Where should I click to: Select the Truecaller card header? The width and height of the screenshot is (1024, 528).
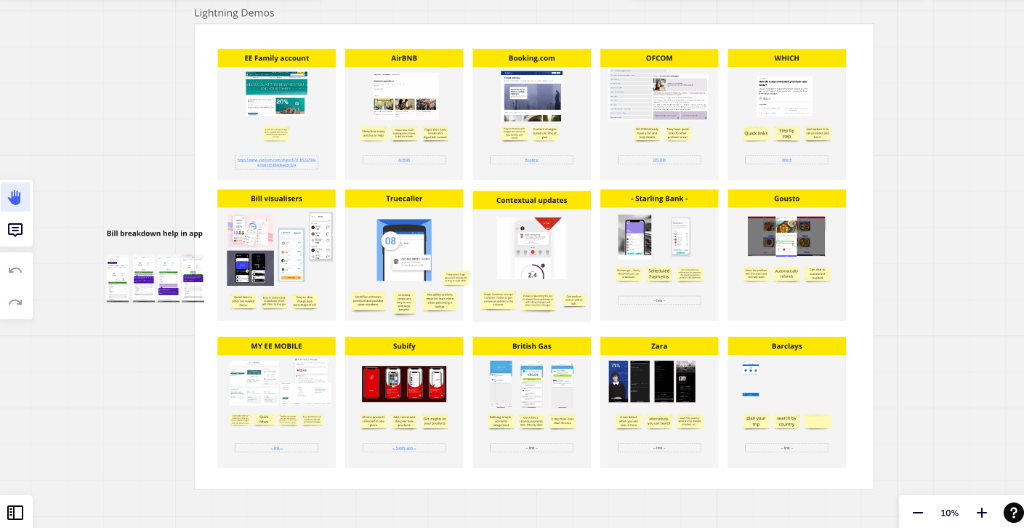(404, 199)
